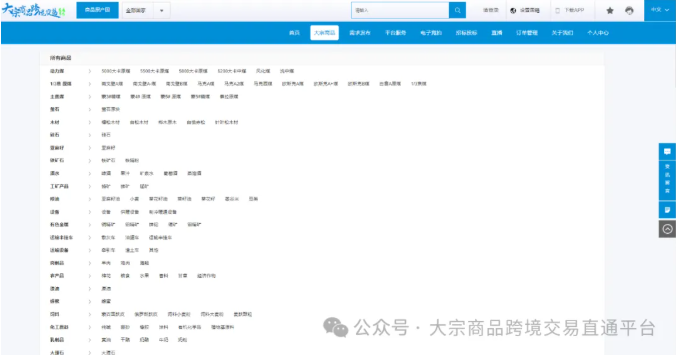Focus the search input field
This screenshot has width=676, height=360.
[x=400, y=10]
